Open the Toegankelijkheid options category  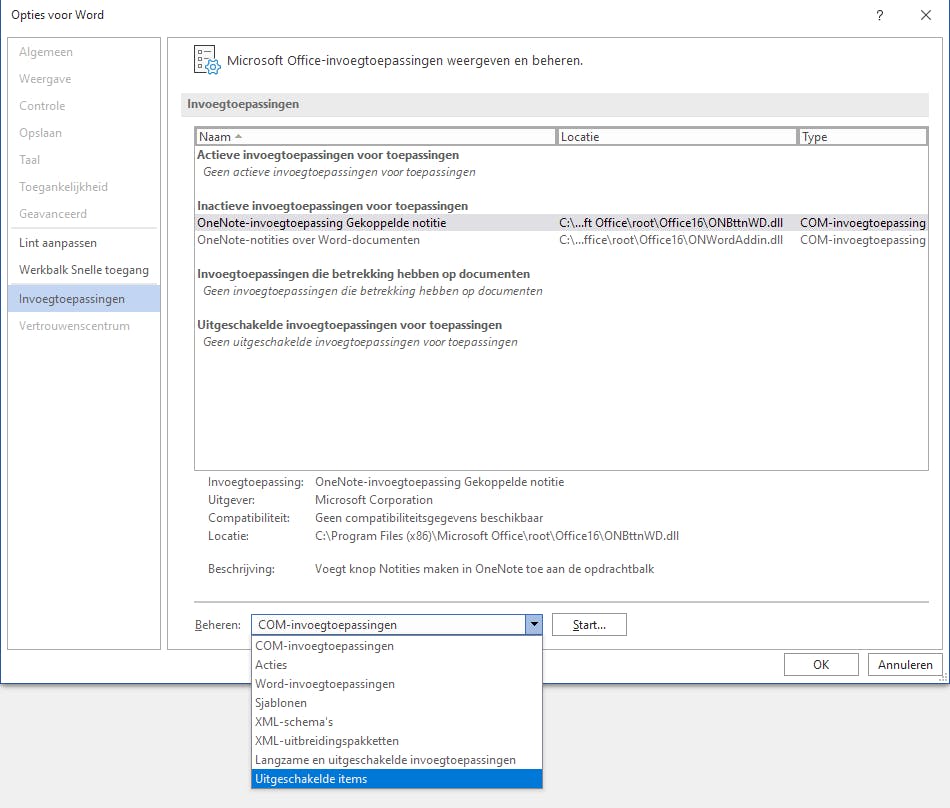pyautogui.click(x=84, y=187)
